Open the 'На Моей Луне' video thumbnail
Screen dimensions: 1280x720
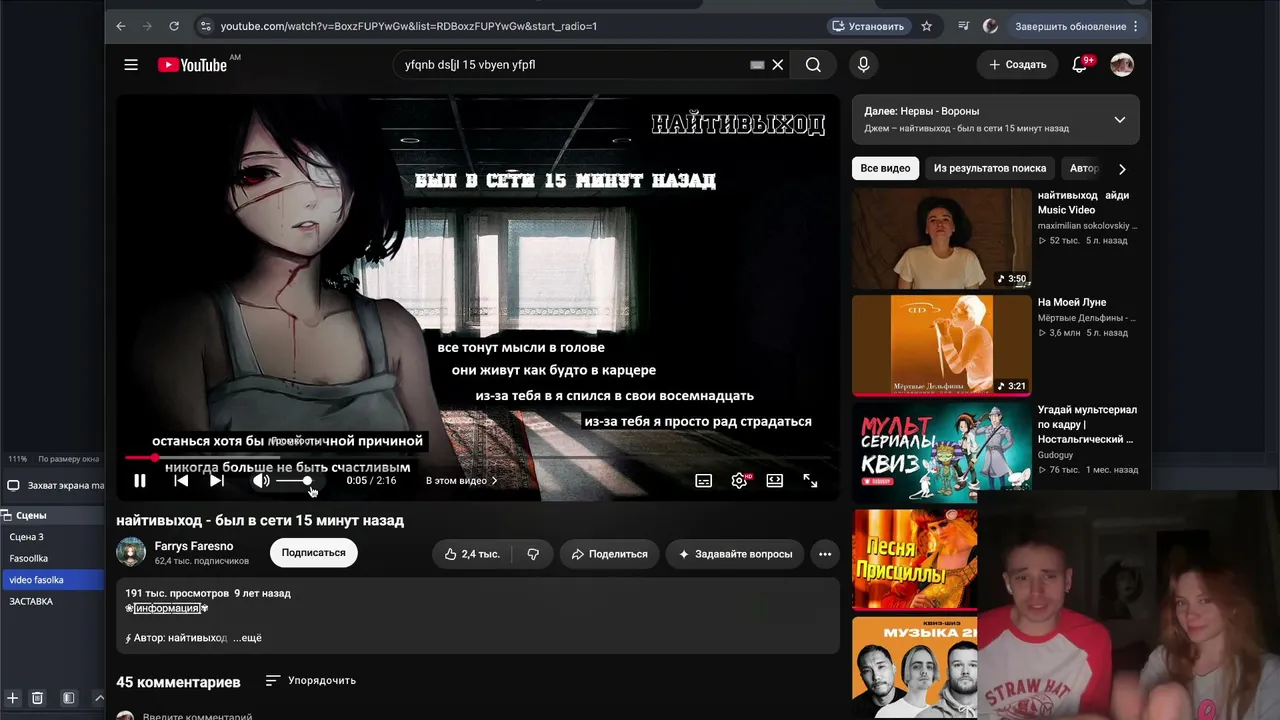(941, 346)
